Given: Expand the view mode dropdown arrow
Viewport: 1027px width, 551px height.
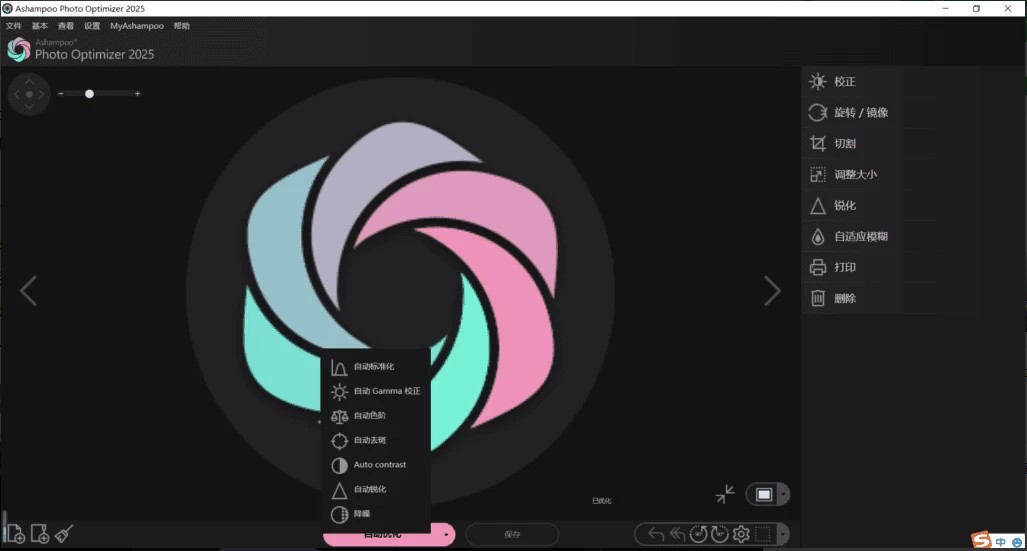Looking at the screenshot, I should click(783, 495).
